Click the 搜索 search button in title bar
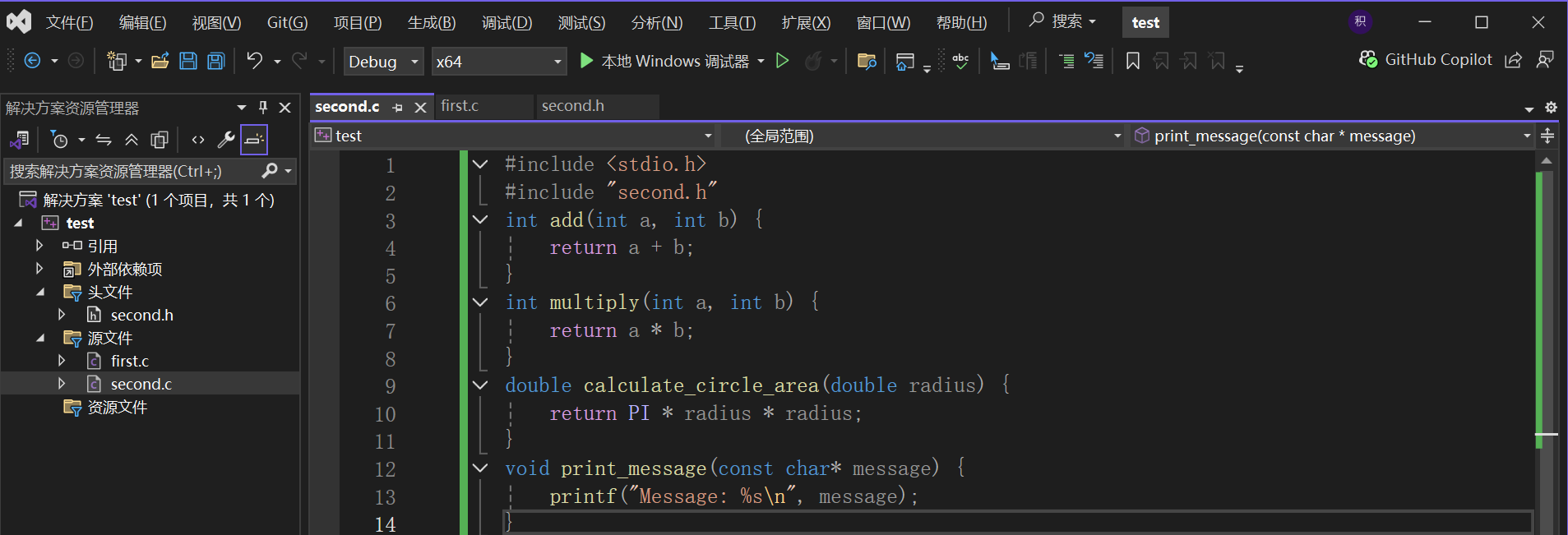 coord(1062,21)
